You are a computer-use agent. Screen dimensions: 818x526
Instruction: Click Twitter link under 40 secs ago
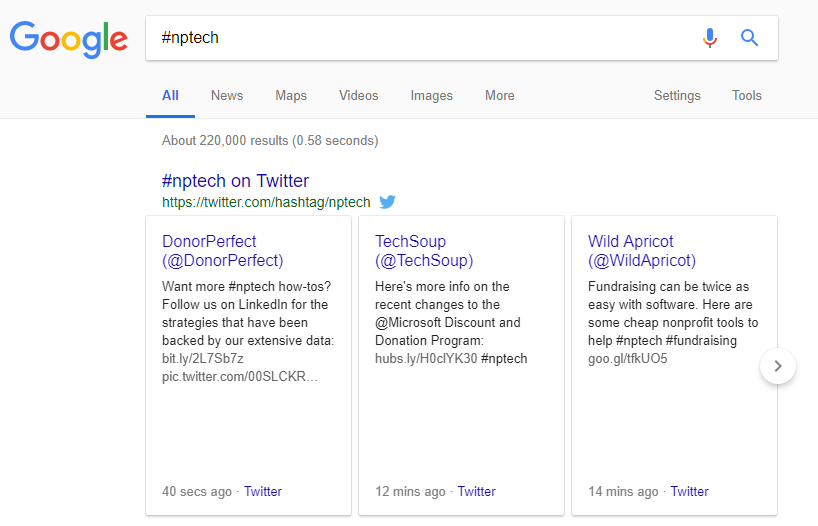263,492
